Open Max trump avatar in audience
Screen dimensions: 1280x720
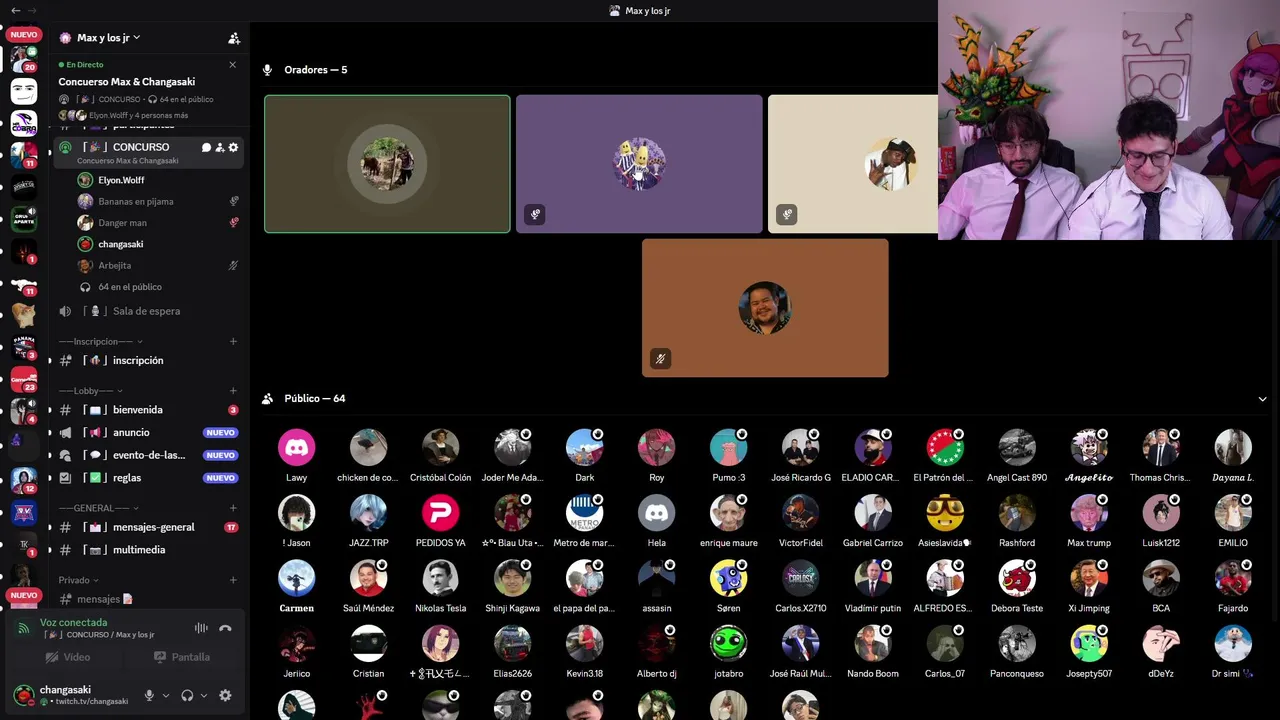pyautogui.click(x=1088, y=513)
